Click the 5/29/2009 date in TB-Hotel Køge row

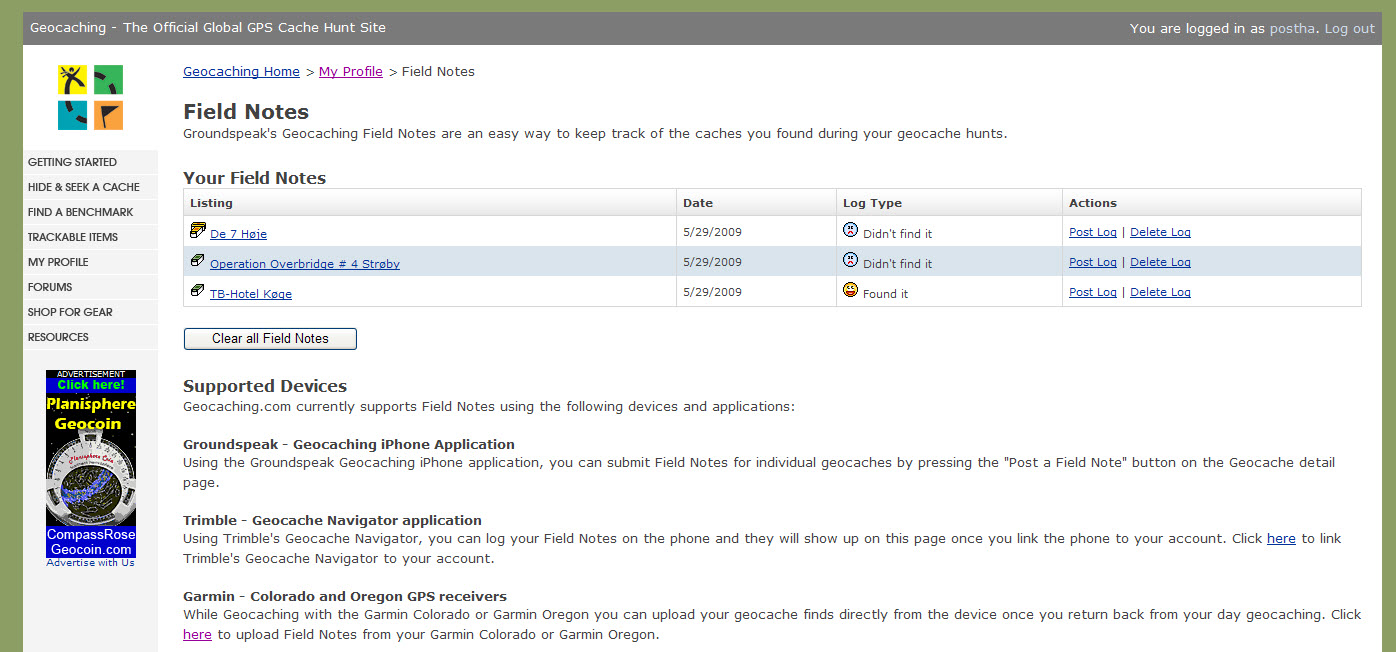[712, 292]
